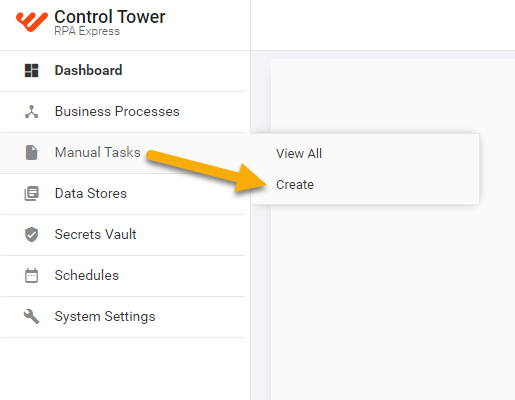Click the Control Tower title text

click(110, 17)
